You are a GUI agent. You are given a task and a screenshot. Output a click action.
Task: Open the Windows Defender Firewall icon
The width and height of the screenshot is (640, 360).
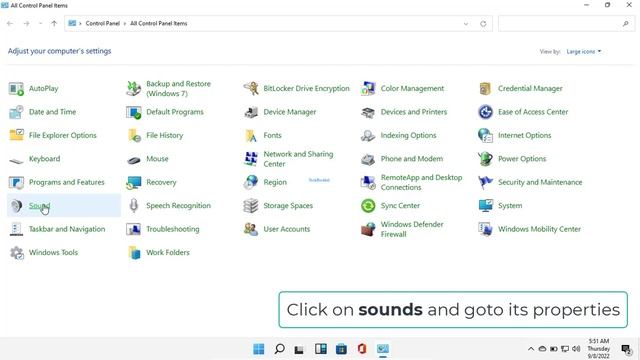(x=368, y=229)
